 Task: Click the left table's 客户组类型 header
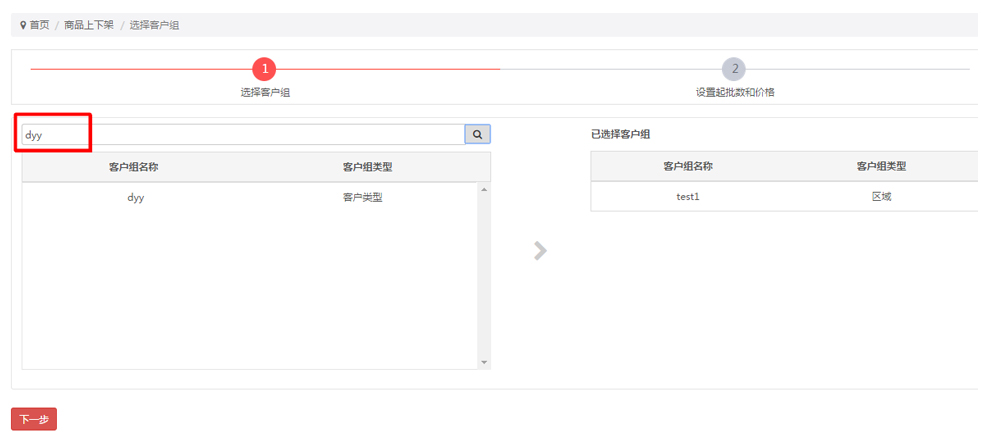[x=367, y=167]
